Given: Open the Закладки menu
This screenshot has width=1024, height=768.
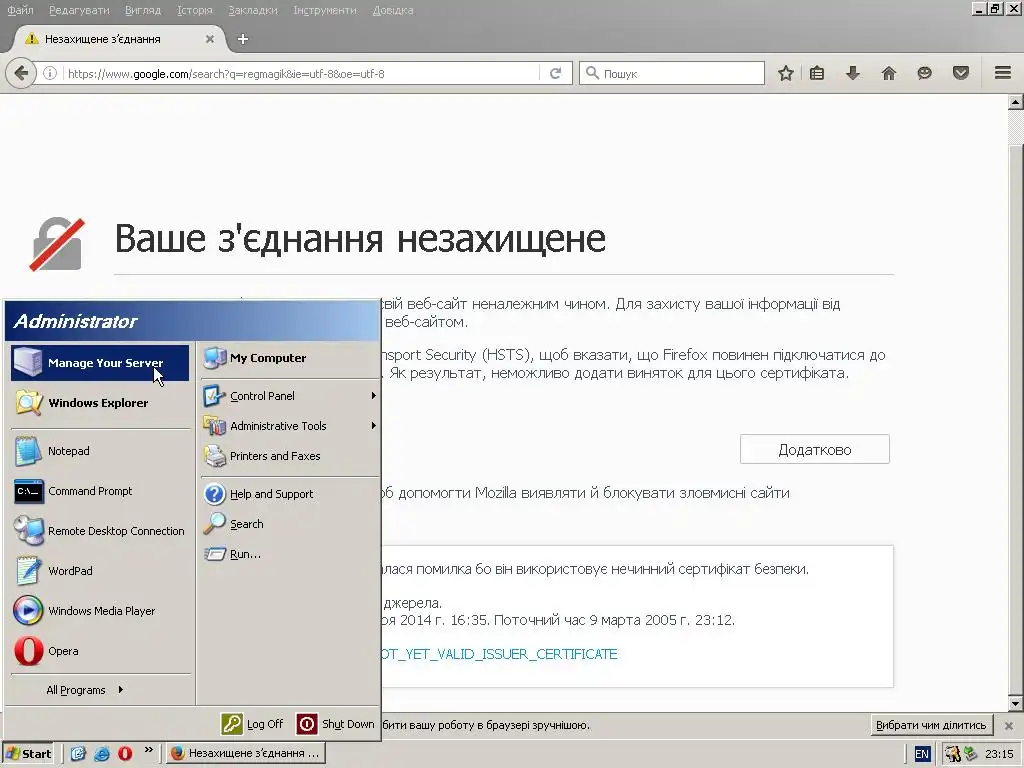Looking at the screenshot, I should [253, 10].
